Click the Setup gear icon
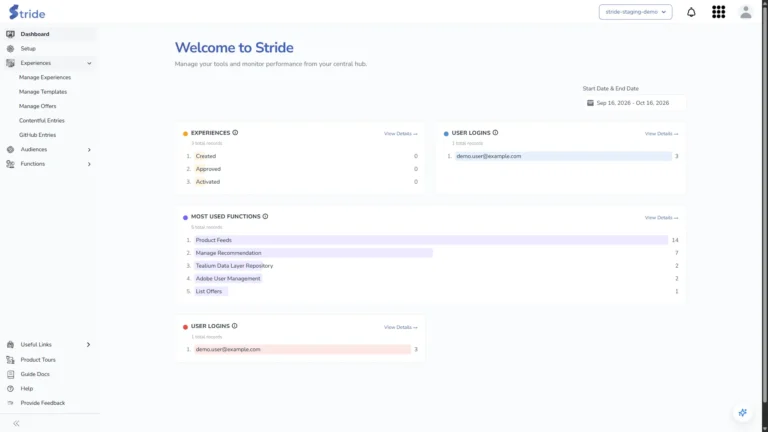768x432 pixels. (x=10, y=48)
